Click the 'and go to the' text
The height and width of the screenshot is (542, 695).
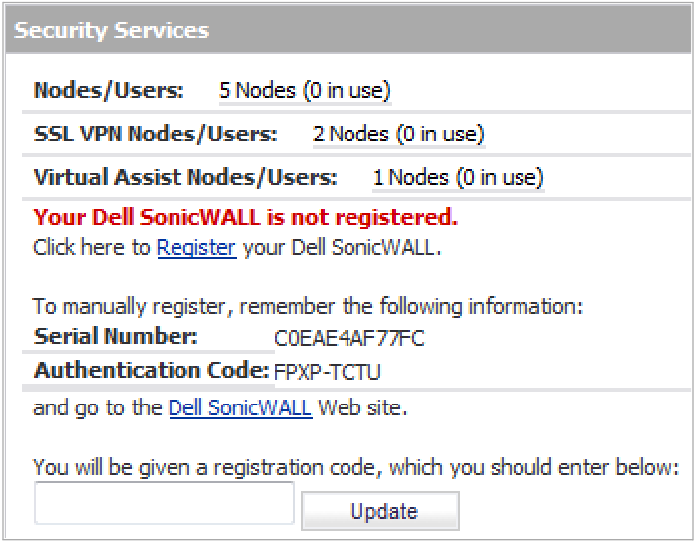pos(98,408)
